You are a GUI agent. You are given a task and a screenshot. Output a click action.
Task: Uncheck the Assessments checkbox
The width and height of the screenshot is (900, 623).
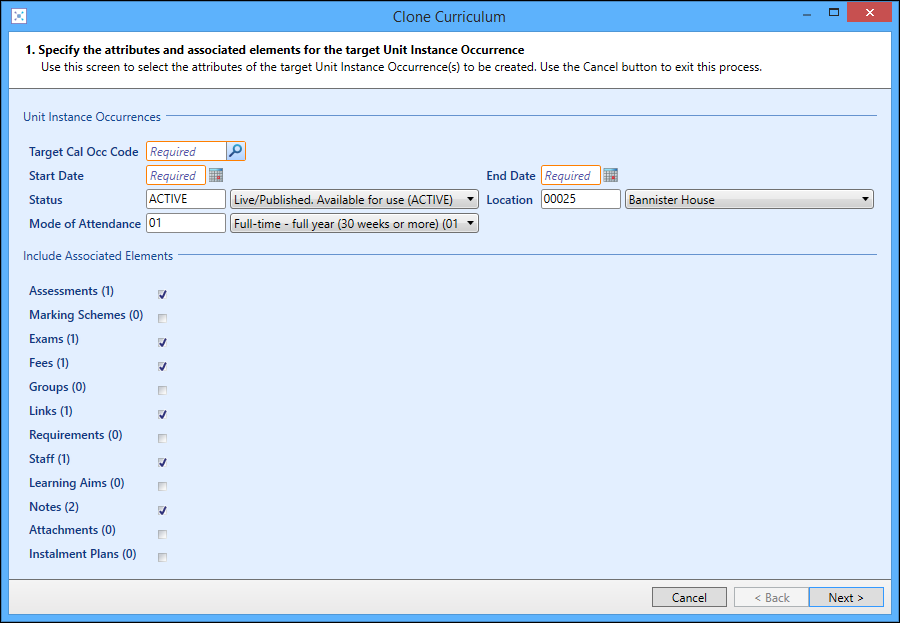[162, 294]
